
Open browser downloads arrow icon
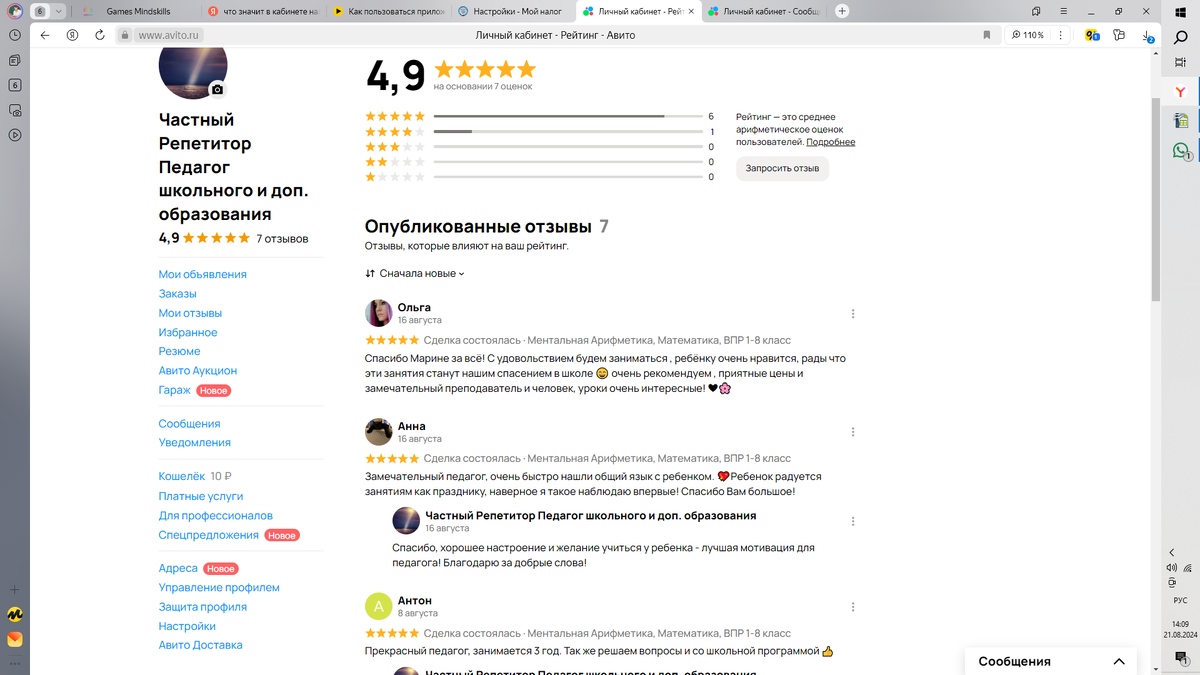point(1147,35)
